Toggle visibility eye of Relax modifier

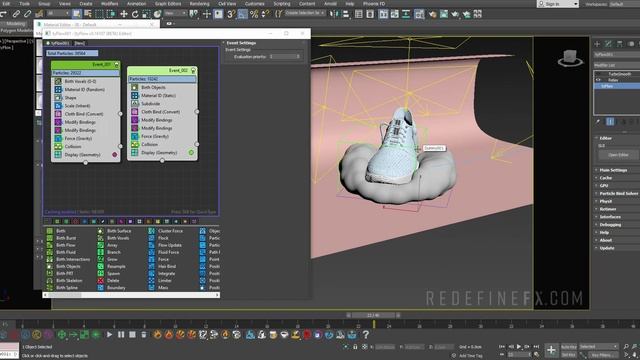(598, 80)
